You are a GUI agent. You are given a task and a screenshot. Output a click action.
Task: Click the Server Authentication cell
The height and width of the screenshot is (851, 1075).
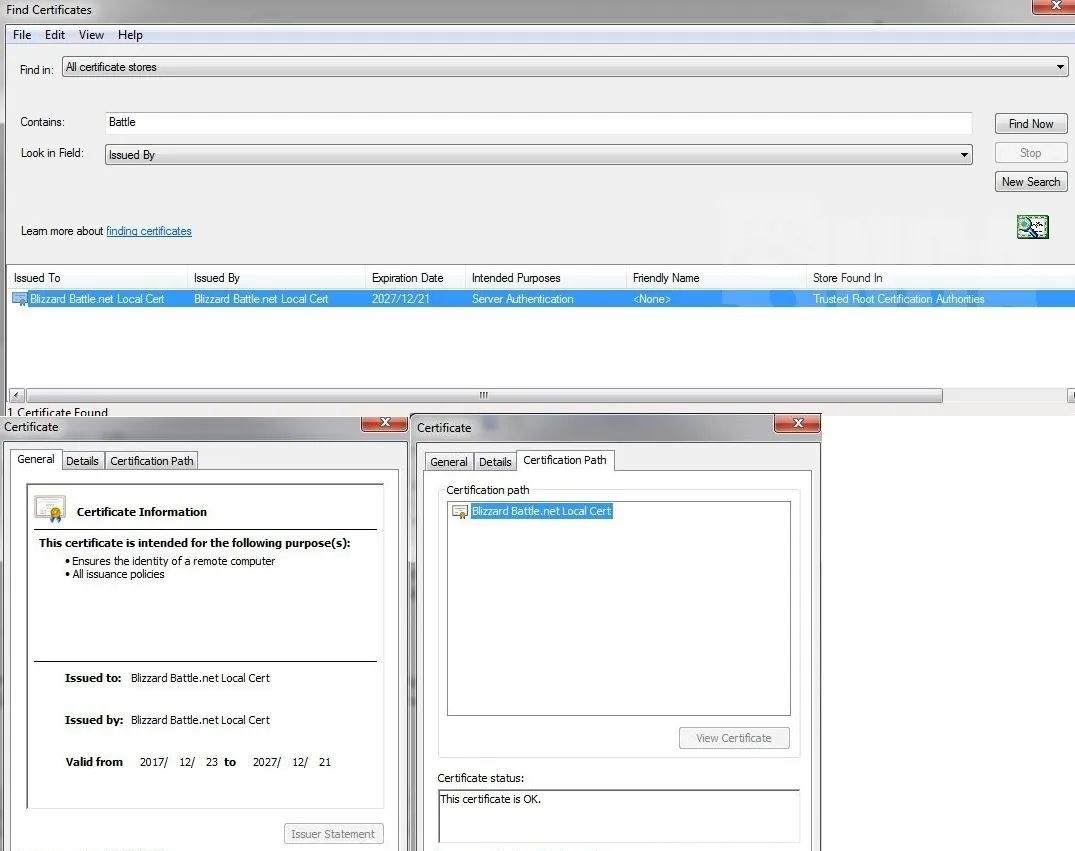pyautogui.click(x=522, y=299)
